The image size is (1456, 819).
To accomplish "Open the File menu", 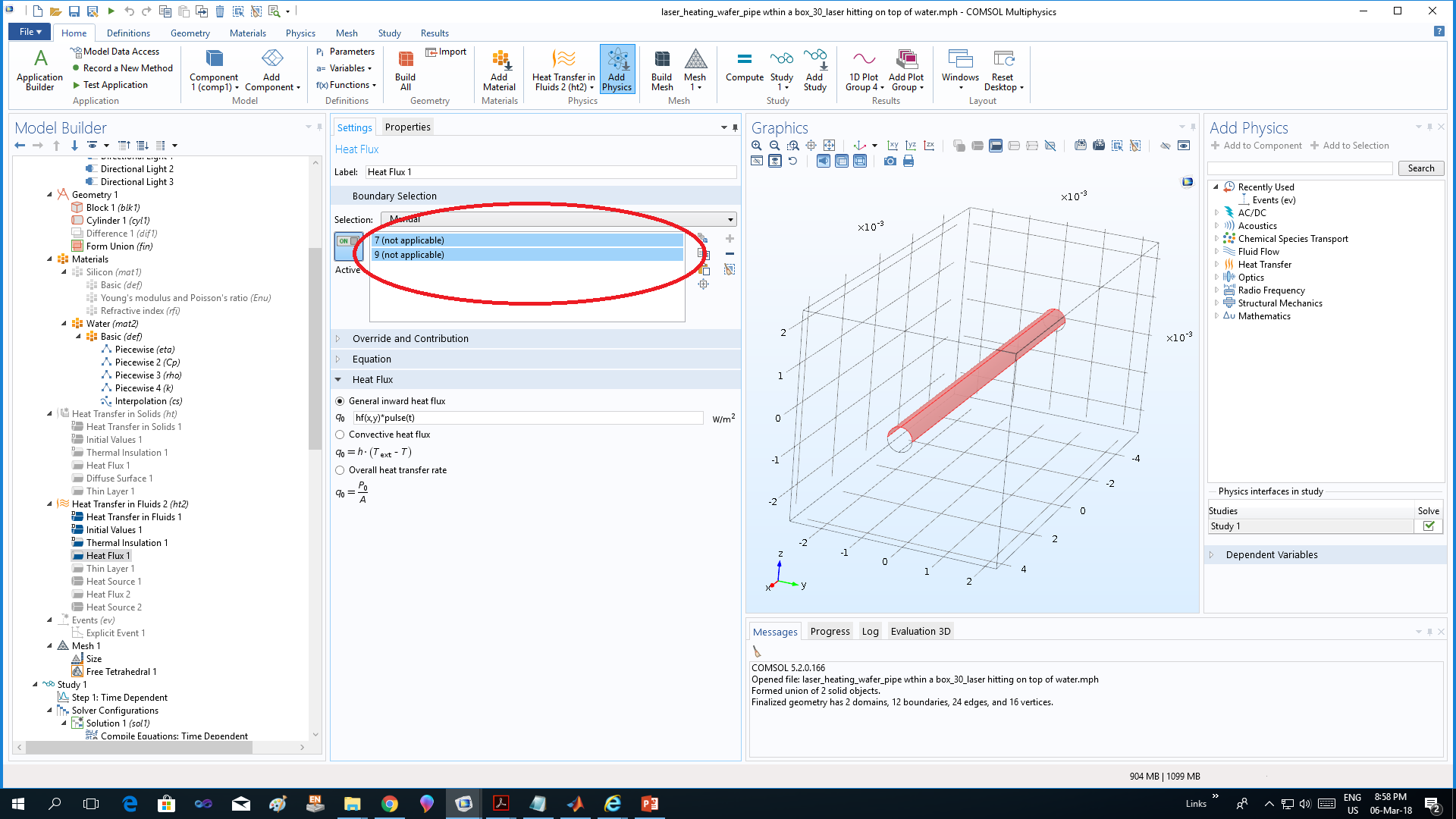I will tap(30, 32).
